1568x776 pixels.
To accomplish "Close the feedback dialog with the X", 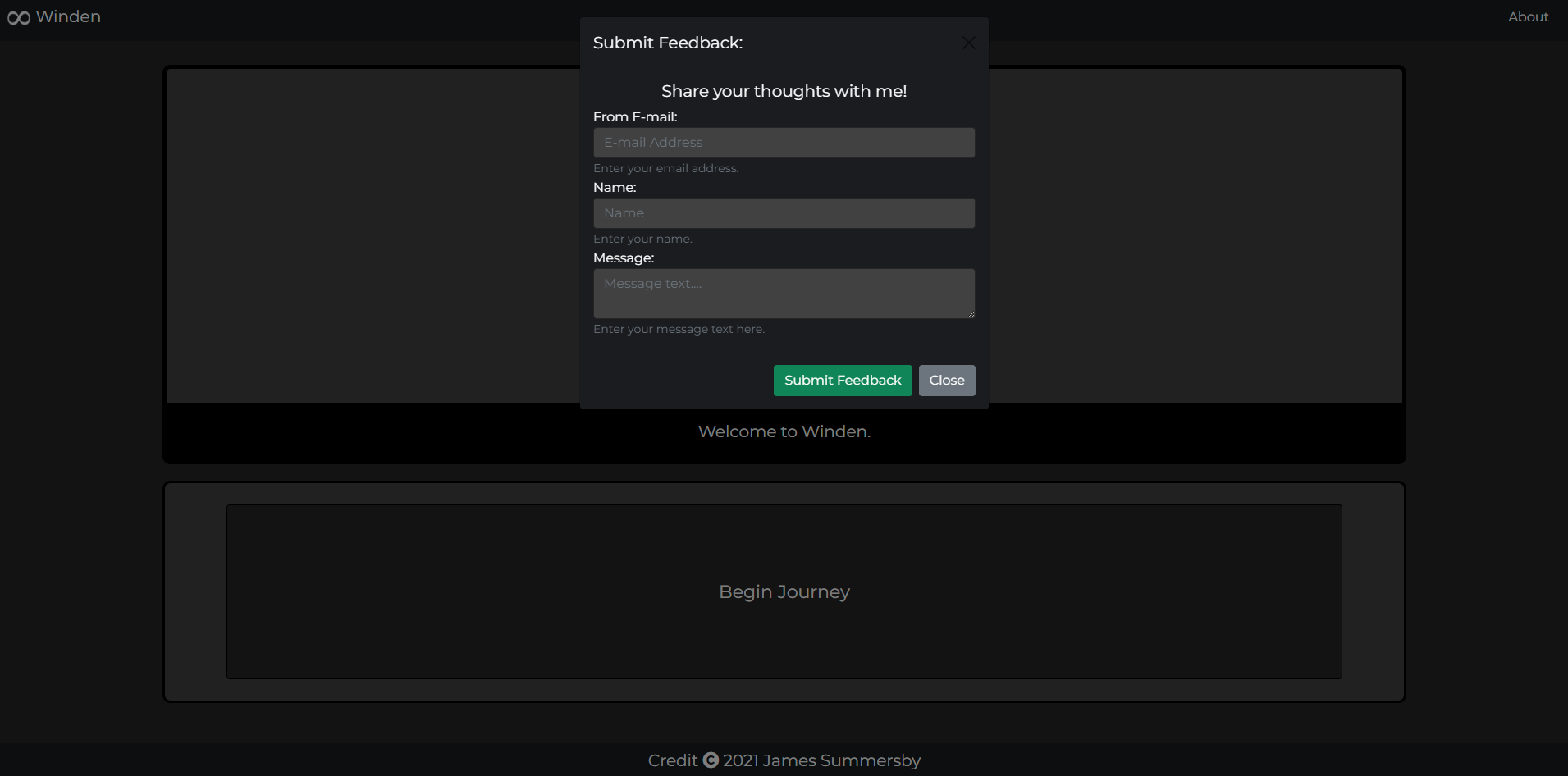I will [x=969, y=43].
